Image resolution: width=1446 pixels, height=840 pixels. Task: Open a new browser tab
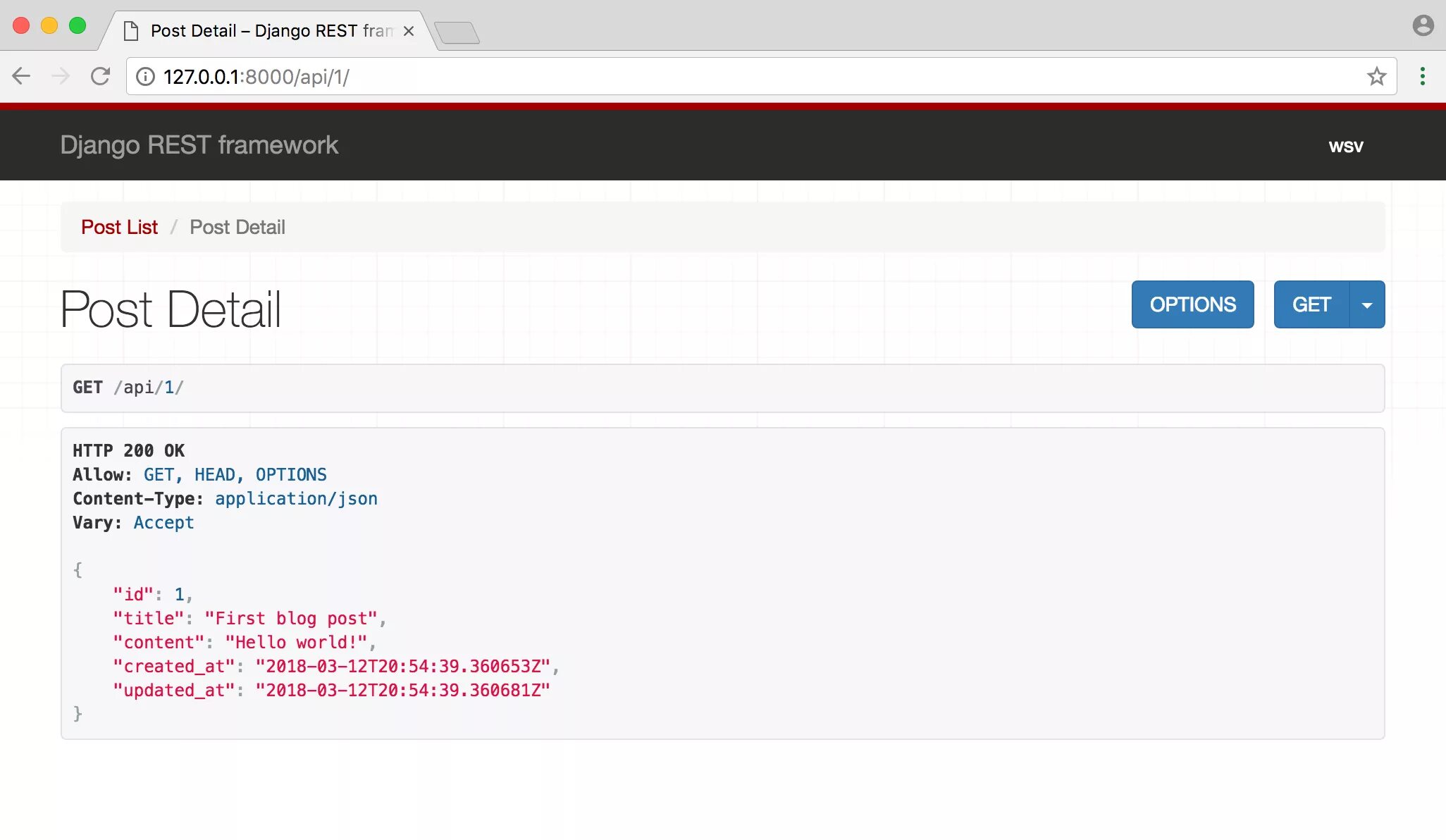(457, 32)
